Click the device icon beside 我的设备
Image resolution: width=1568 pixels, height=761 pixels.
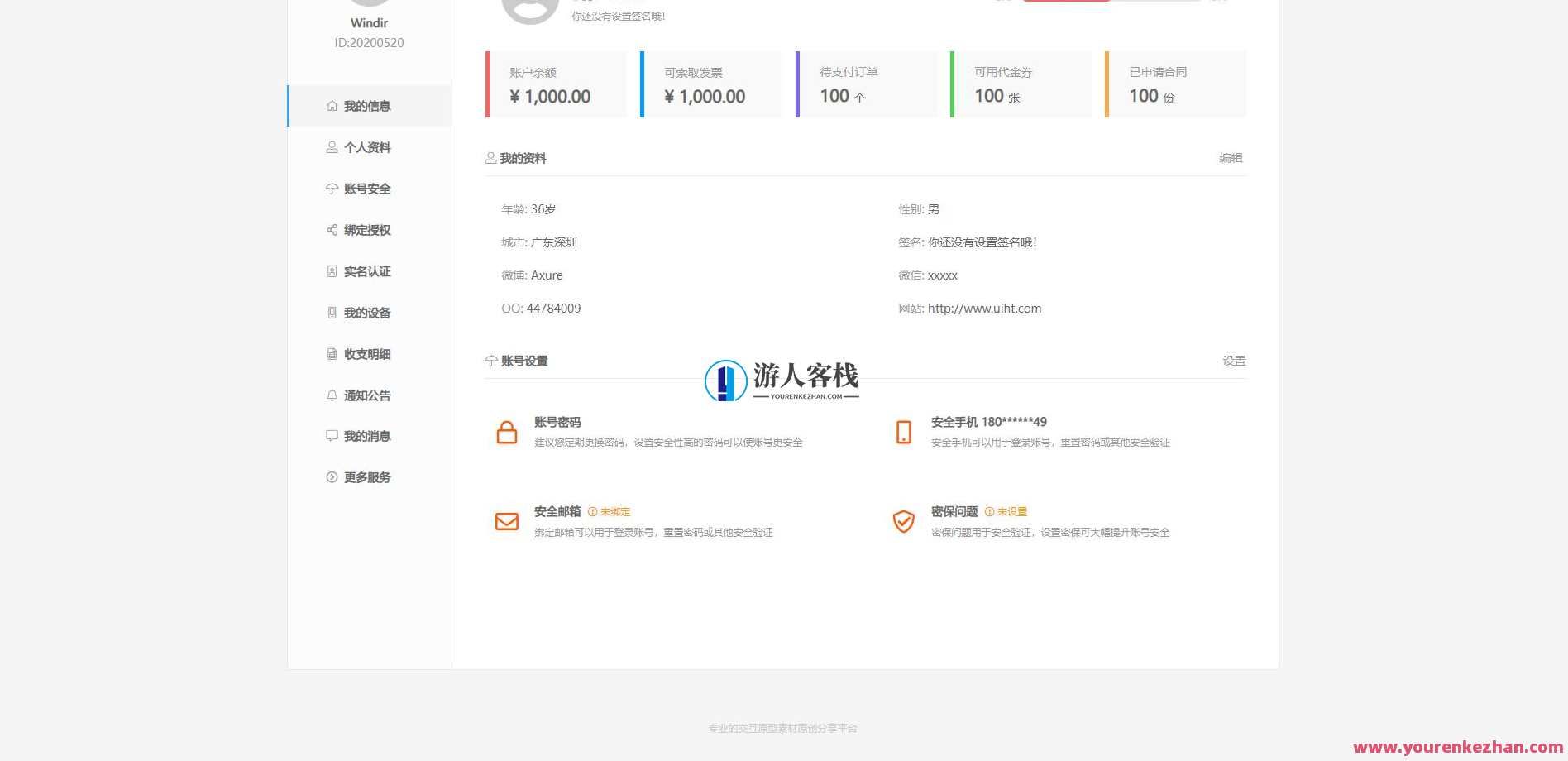(x=332, y=313)
